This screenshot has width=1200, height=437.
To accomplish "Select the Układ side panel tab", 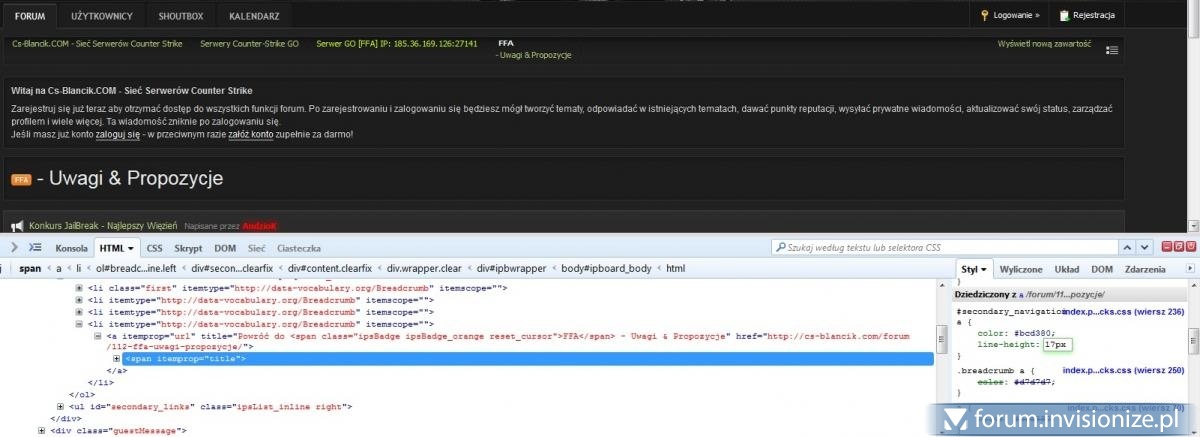I will click(x=1067, y=269).
